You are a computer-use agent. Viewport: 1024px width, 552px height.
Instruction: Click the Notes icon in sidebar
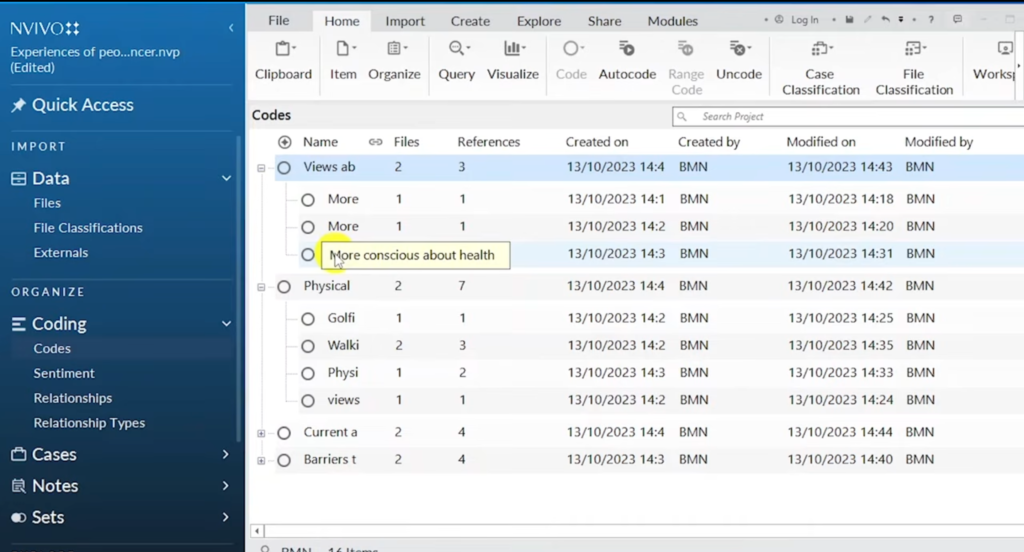[x=18, y=485]
